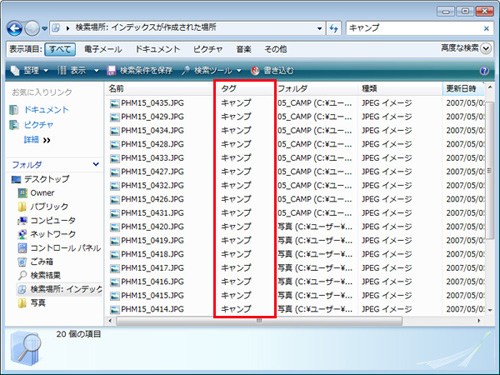
Task: Select file PHM15_0417.JPG
Action: pyautogui.click(x=152, y=268)
